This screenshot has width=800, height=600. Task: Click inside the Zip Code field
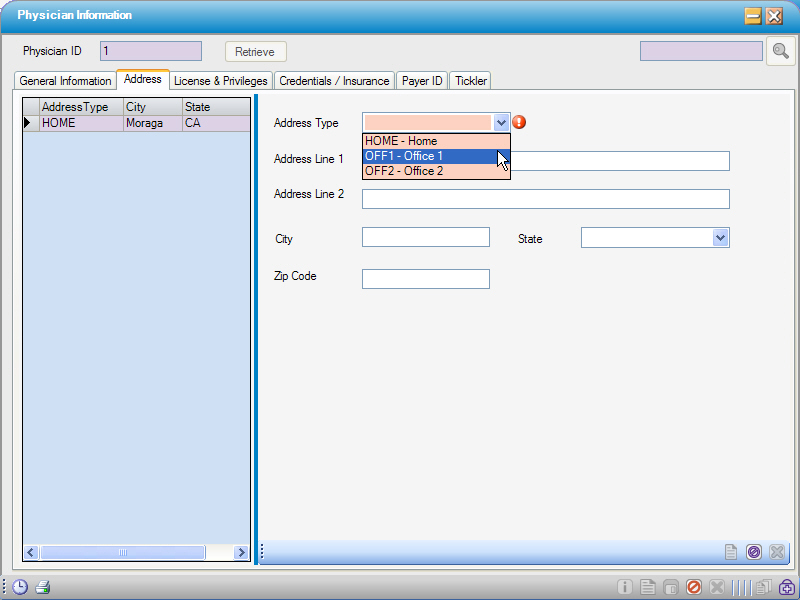pyautogui.click(x=425, y=278)
